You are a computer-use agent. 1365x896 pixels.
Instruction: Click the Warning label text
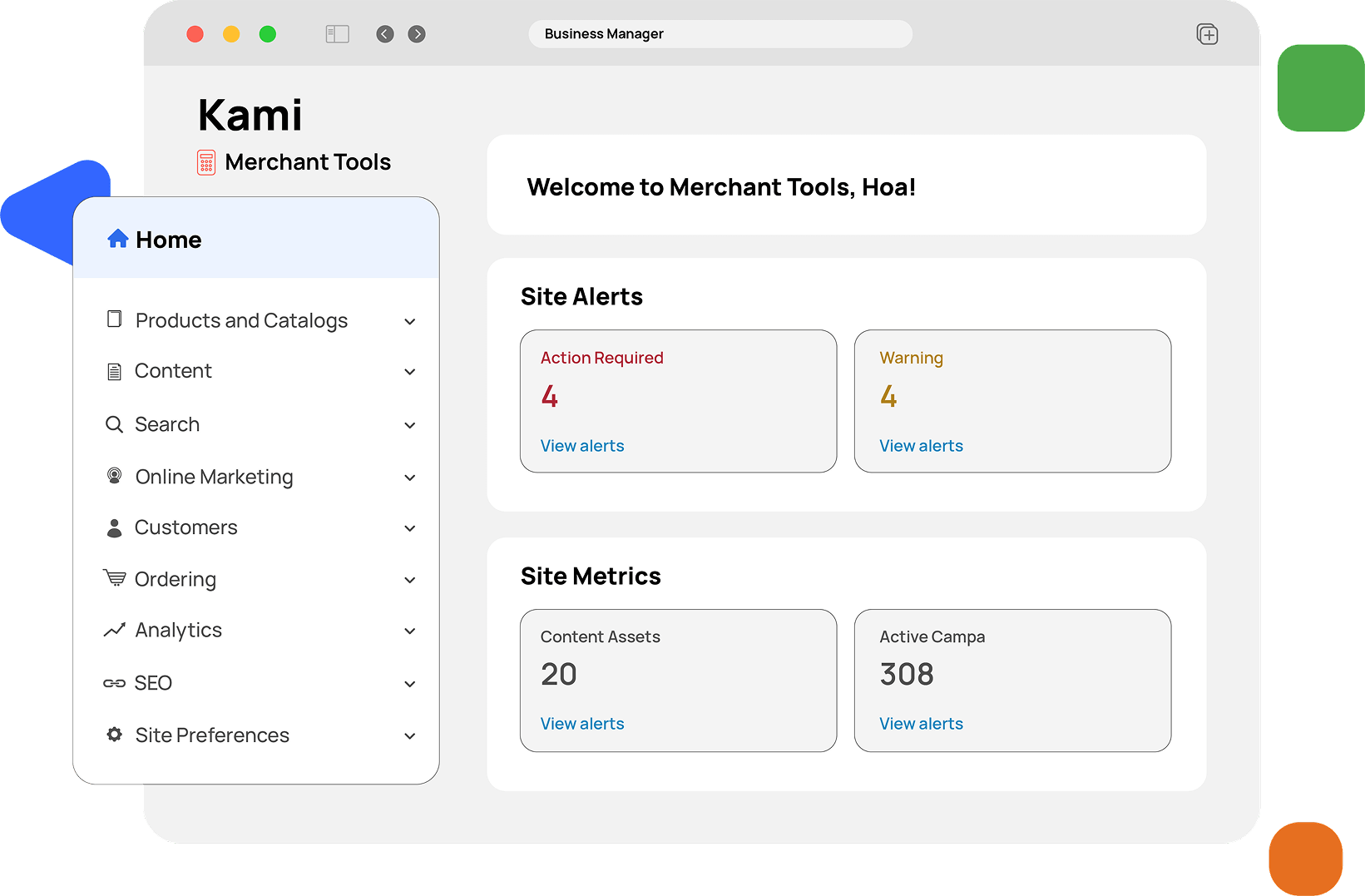912,358
